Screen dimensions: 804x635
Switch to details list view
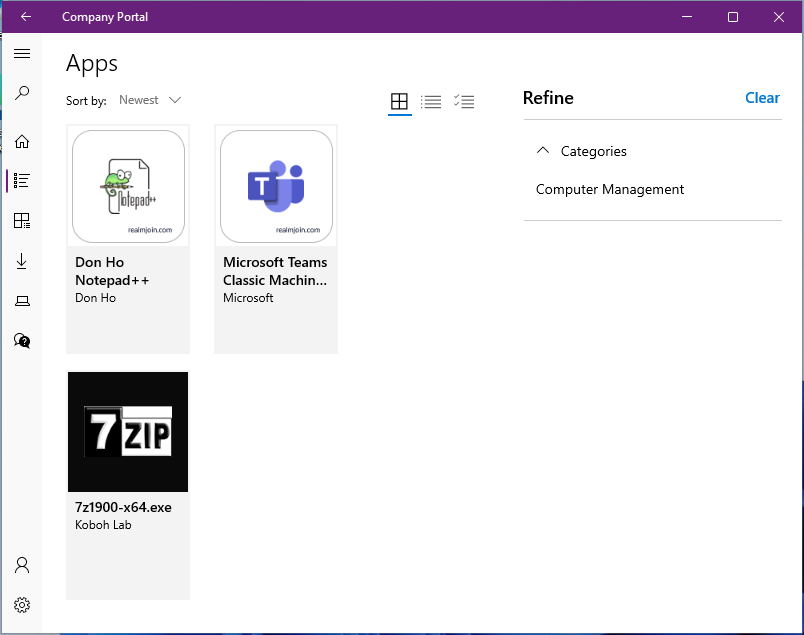click(431, 101)
